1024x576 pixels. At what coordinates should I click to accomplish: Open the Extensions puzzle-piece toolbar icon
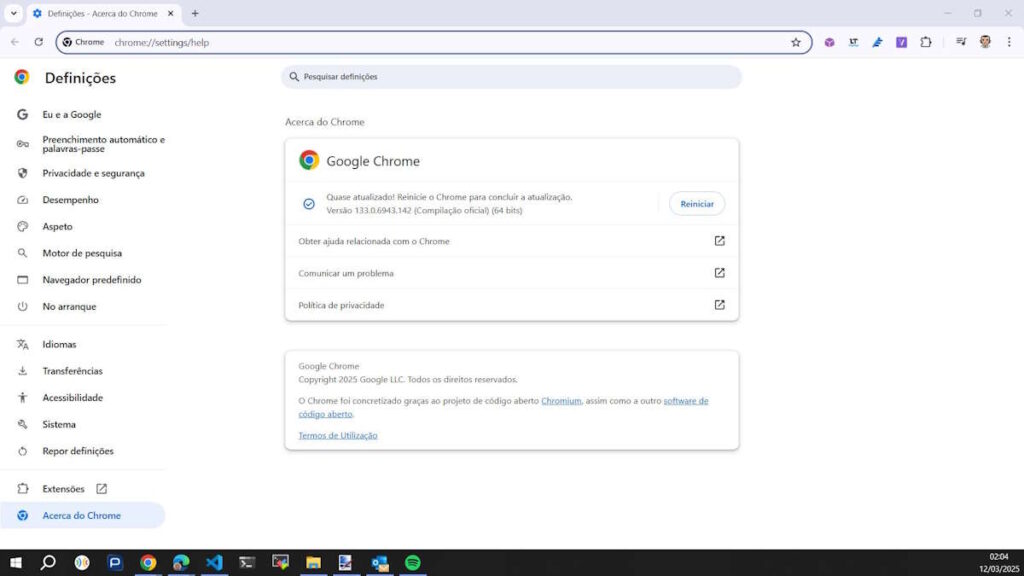click(926, 42)
